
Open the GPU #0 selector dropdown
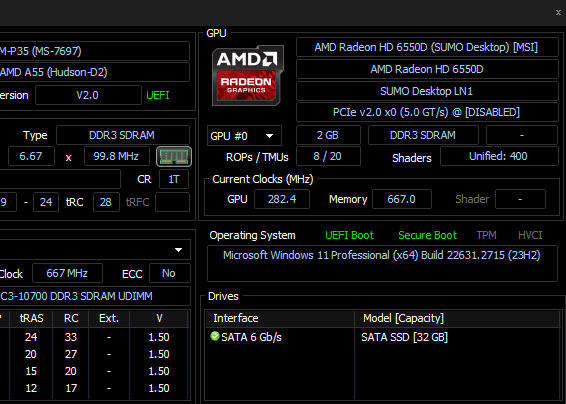pyautogui.click(x=244, y=136)
